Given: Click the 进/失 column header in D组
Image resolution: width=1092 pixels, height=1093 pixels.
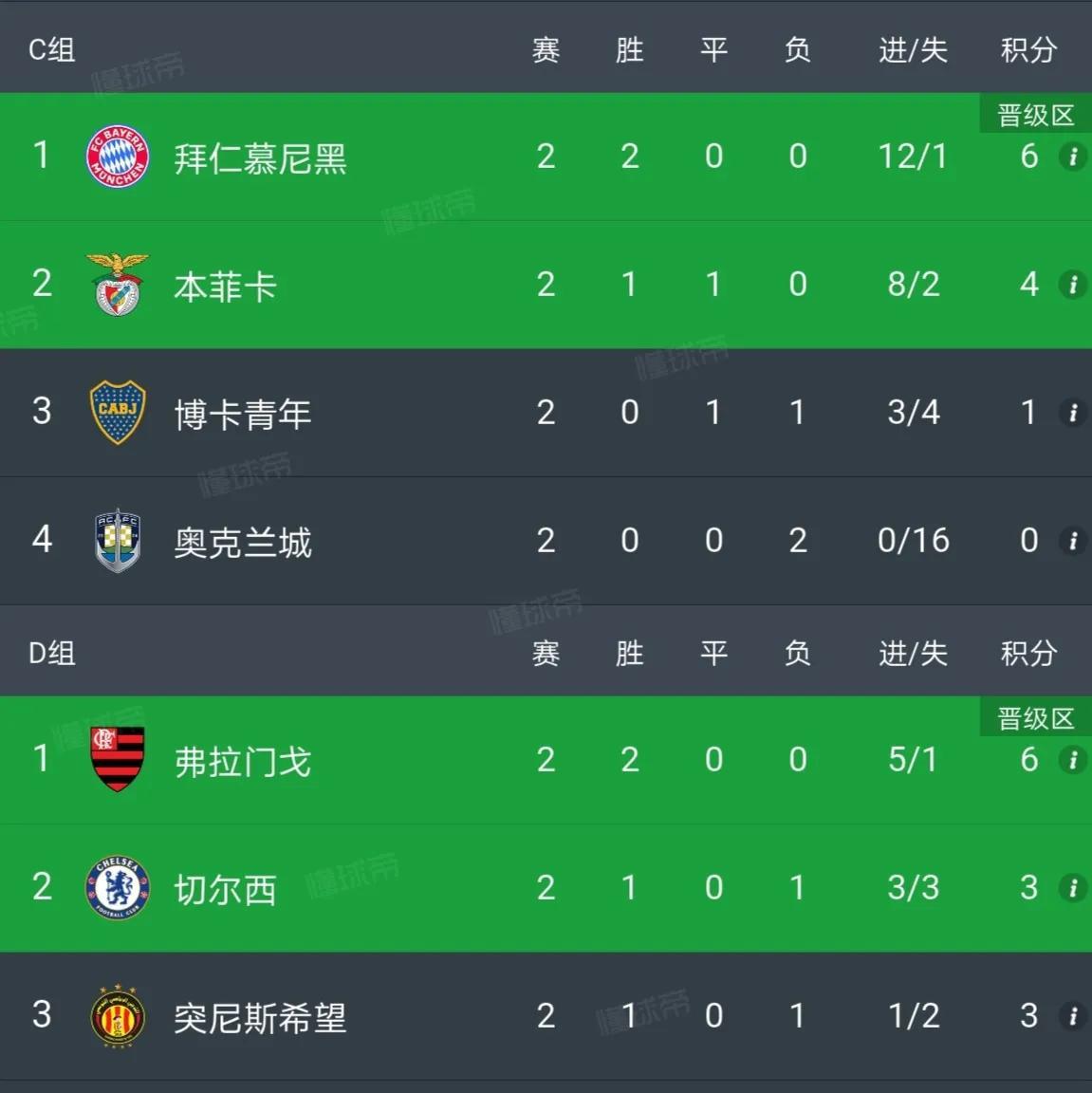Looking at the screenshot, I should (x=913, y=653).
